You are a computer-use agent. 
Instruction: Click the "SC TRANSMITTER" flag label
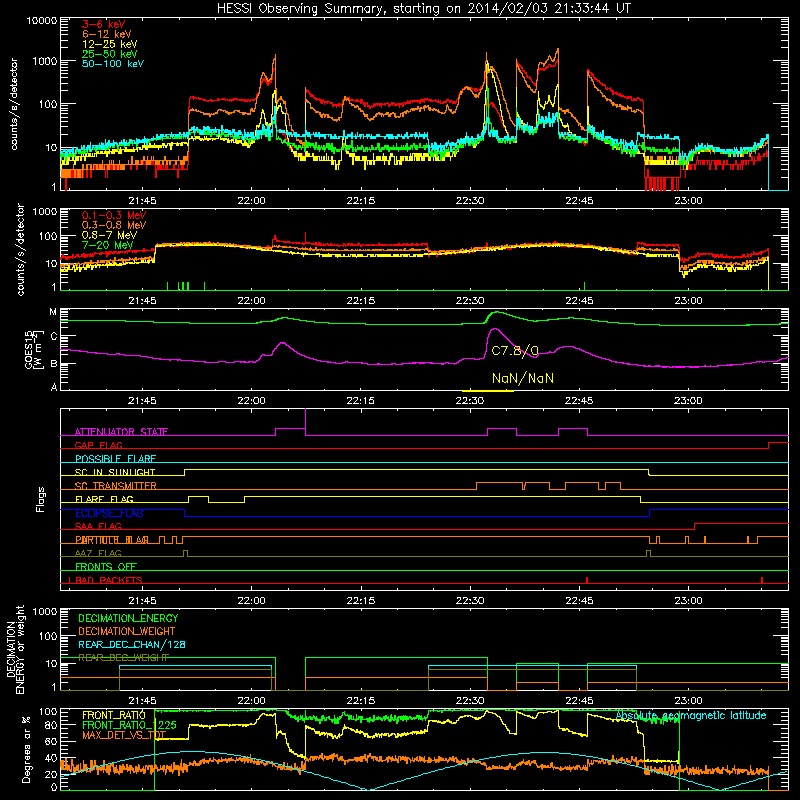pos(115,486)
